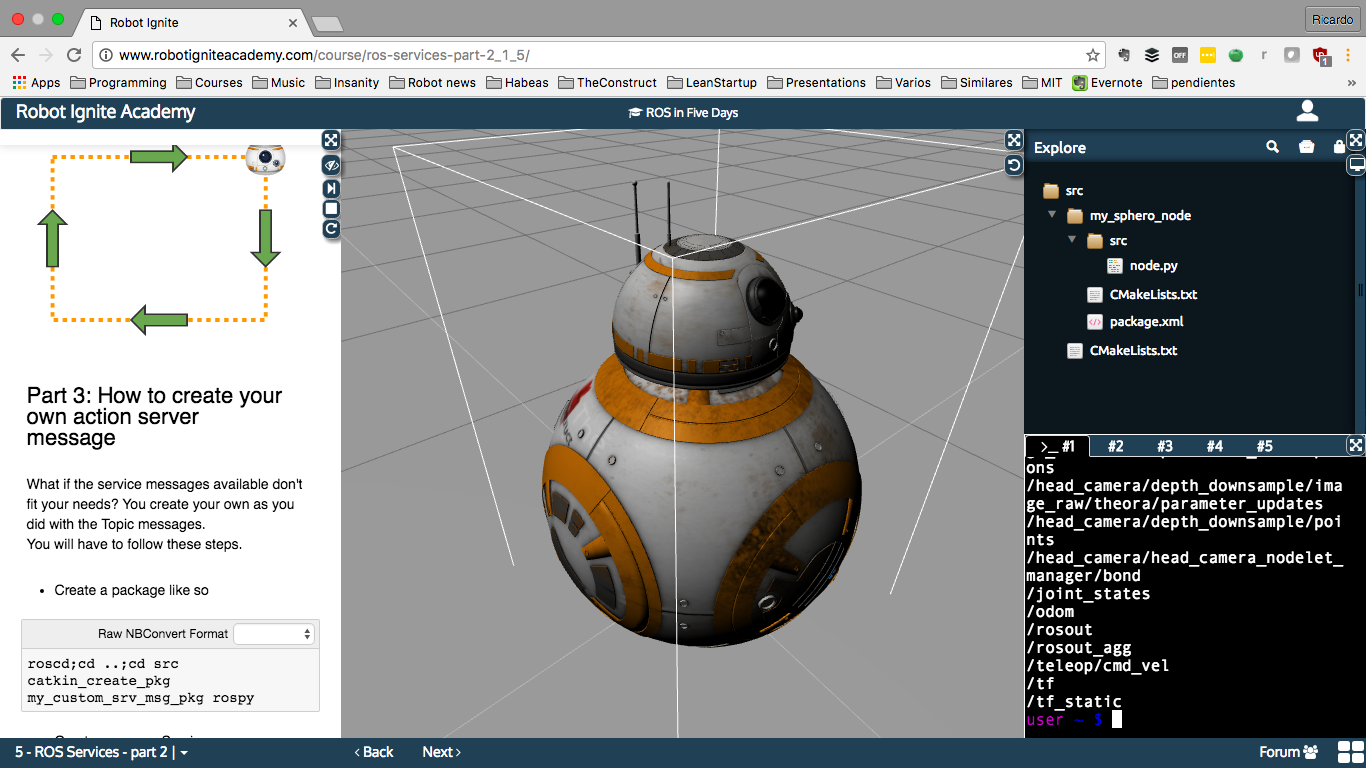Maximize the Explore file panel
The image size is (1366, 768).
pos(1356,140)
